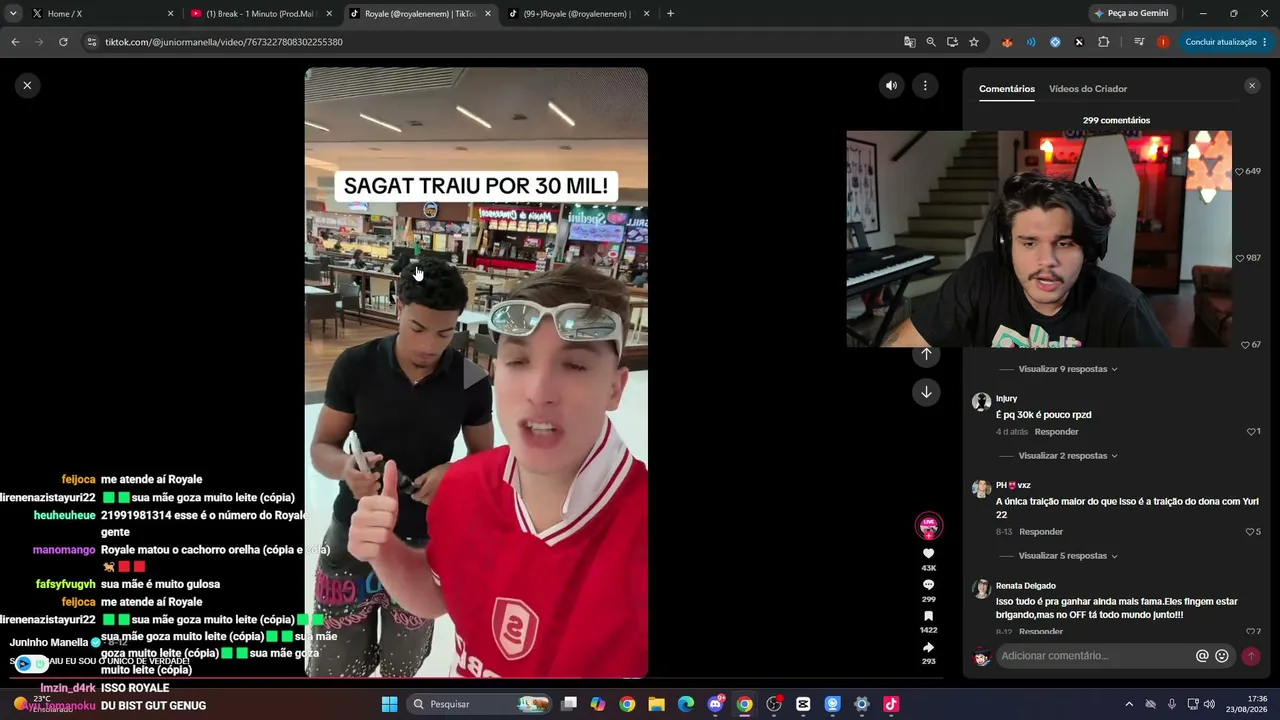Open the comments bubble showing 299
The image size is (1280, 720).
(928, 585)
